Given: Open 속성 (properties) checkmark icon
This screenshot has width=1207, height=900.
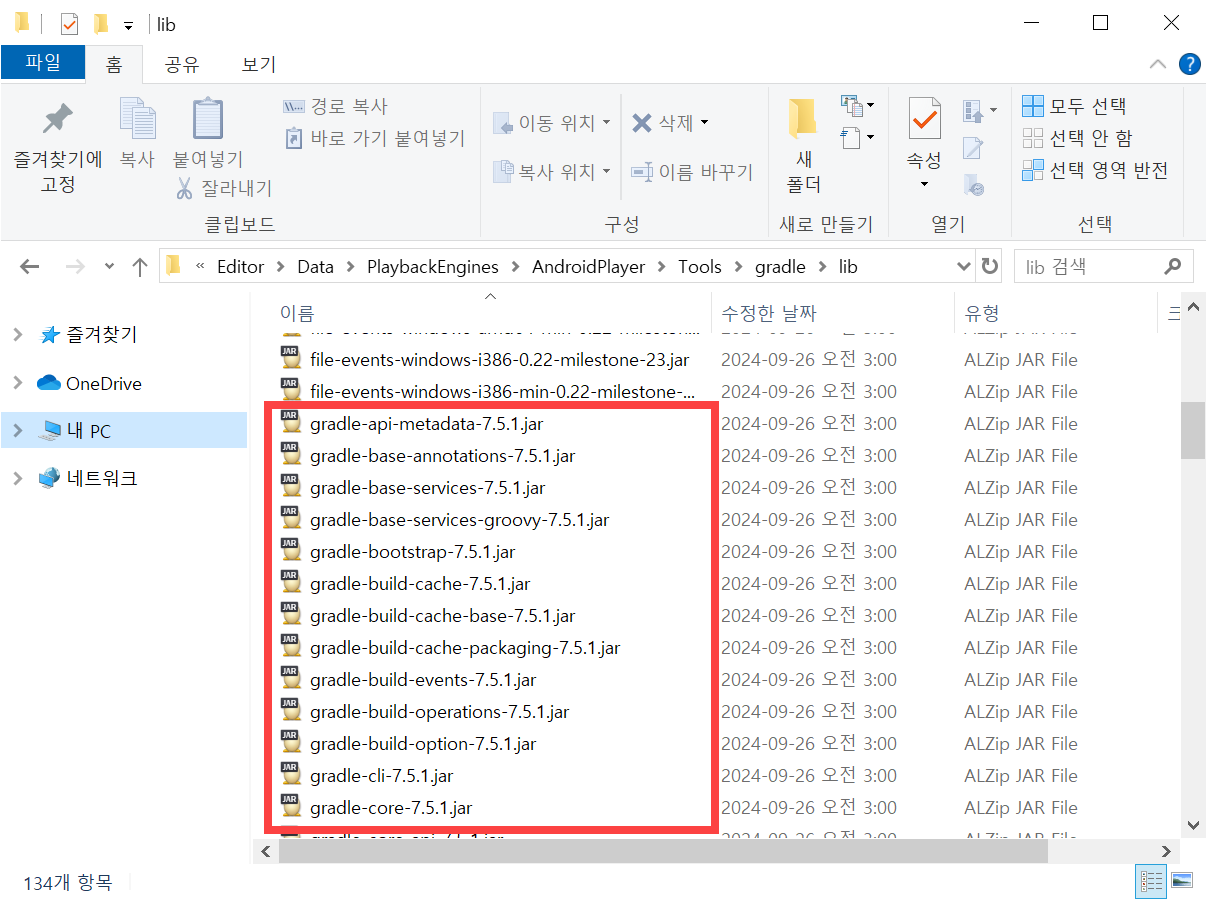Looking at the screenshot, I should 924,118.
